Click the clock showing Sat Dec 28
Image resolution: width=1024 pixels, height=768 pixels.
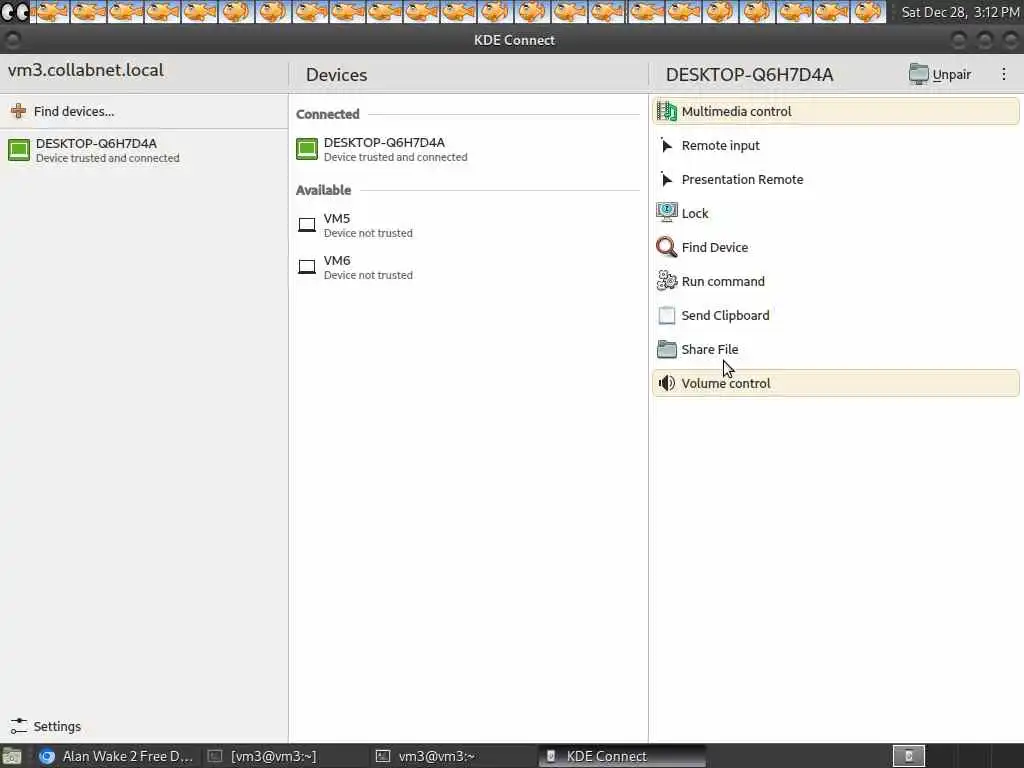click(959, 12)
